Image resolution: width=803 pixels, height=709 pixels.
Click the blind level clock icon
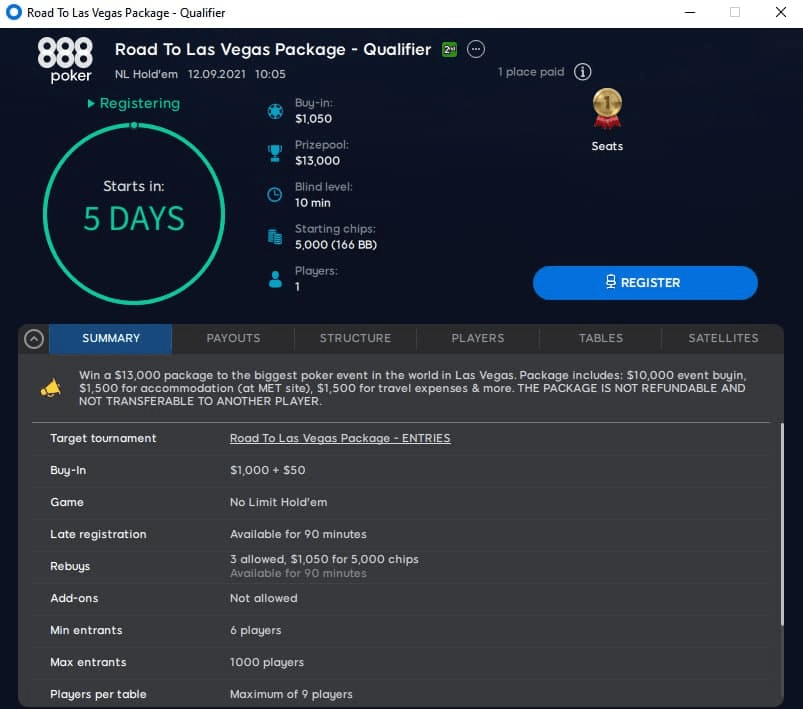[275, 195]
